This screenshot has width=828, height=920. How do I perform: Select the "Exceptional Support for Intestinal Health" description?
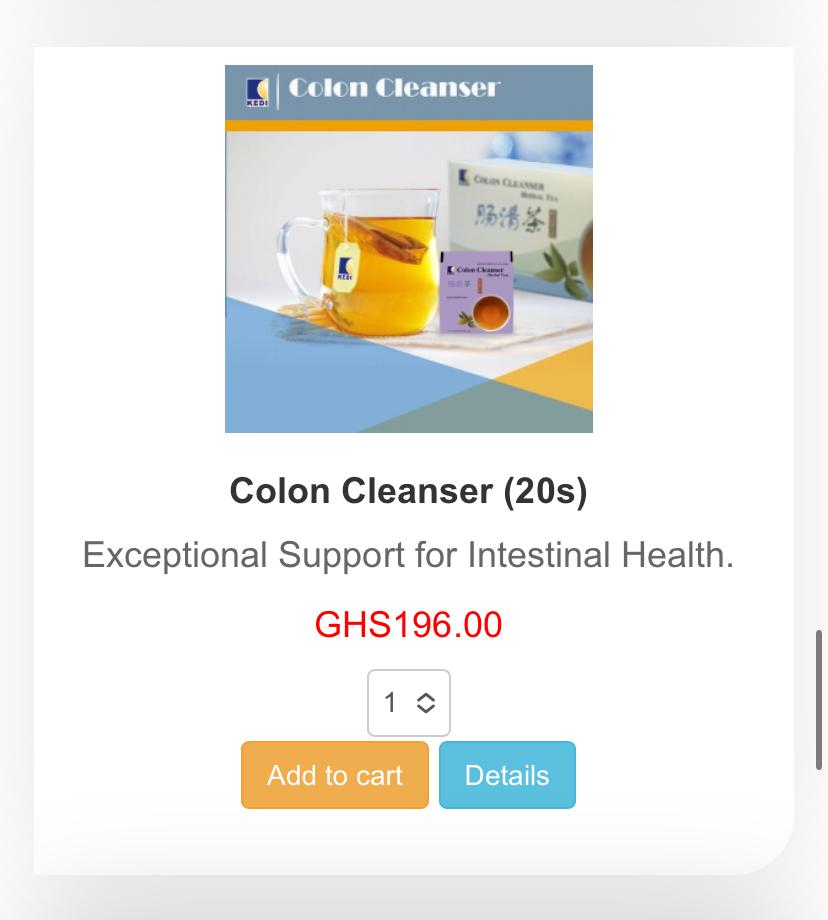pos(408,555)
